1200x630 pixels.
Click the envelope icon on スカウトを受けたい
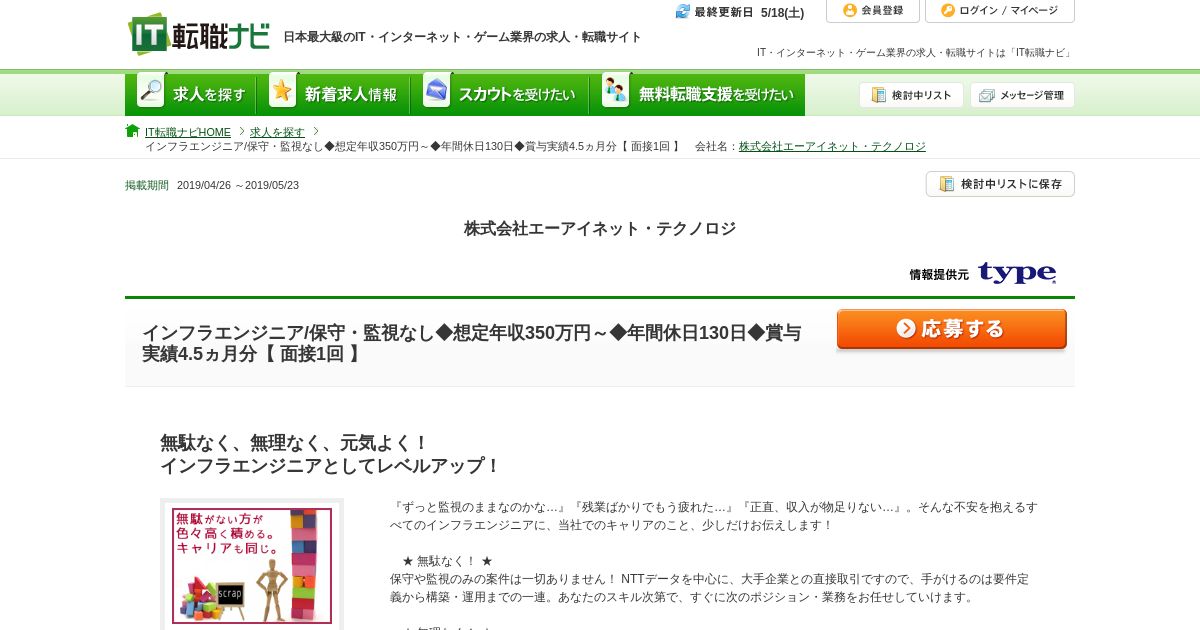[437, 91]
